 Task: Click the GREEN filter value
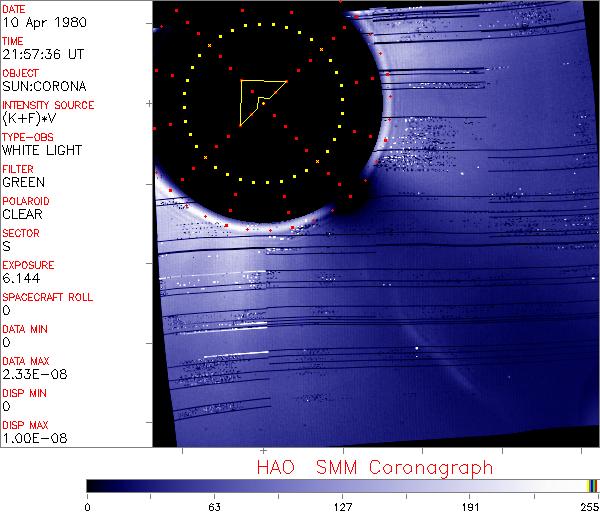(x=23, y=182)
